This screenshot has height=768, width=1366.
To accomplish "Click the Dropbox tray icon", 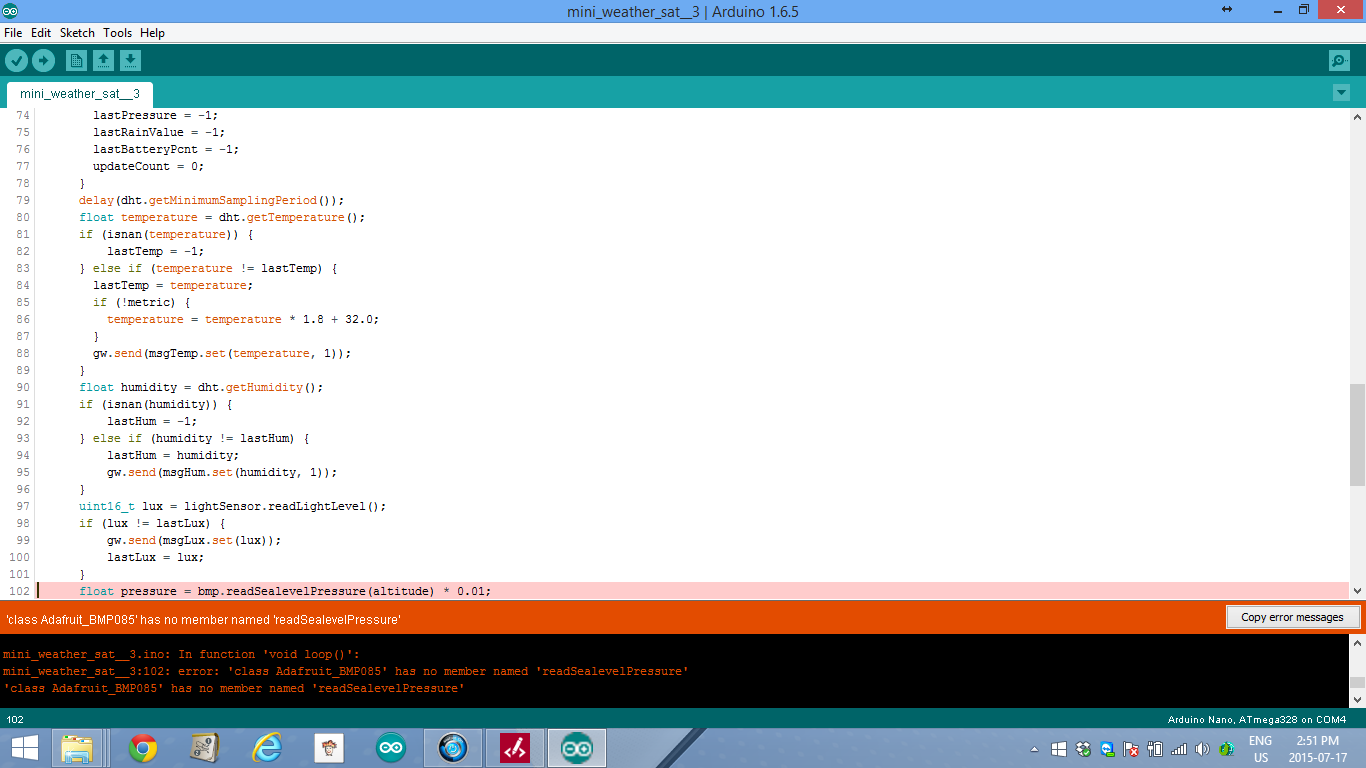I will 1083,749.
